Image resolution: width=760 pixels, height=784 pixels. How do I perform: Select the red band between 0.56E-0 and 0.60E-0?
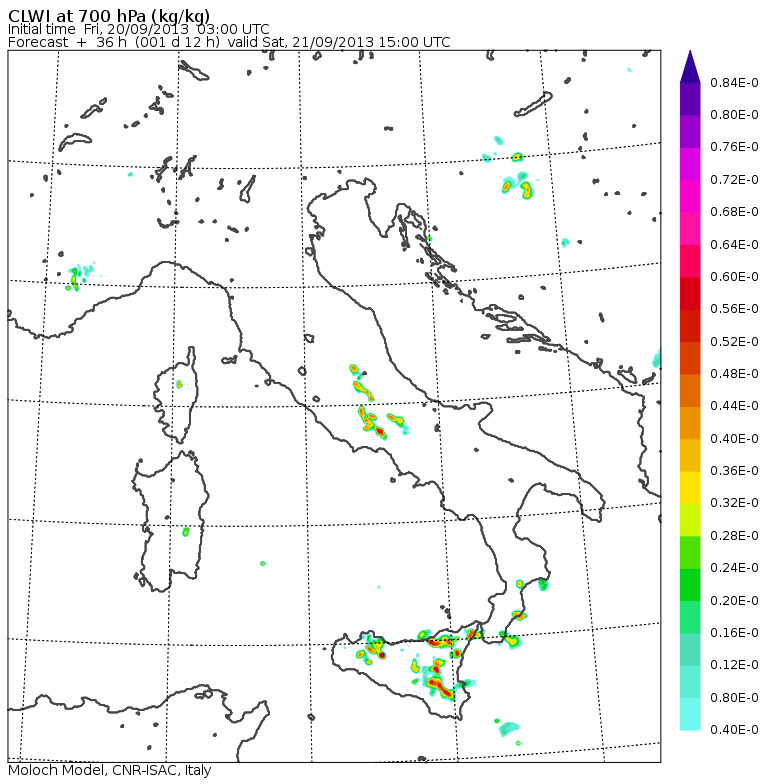(x=690, y=294)
